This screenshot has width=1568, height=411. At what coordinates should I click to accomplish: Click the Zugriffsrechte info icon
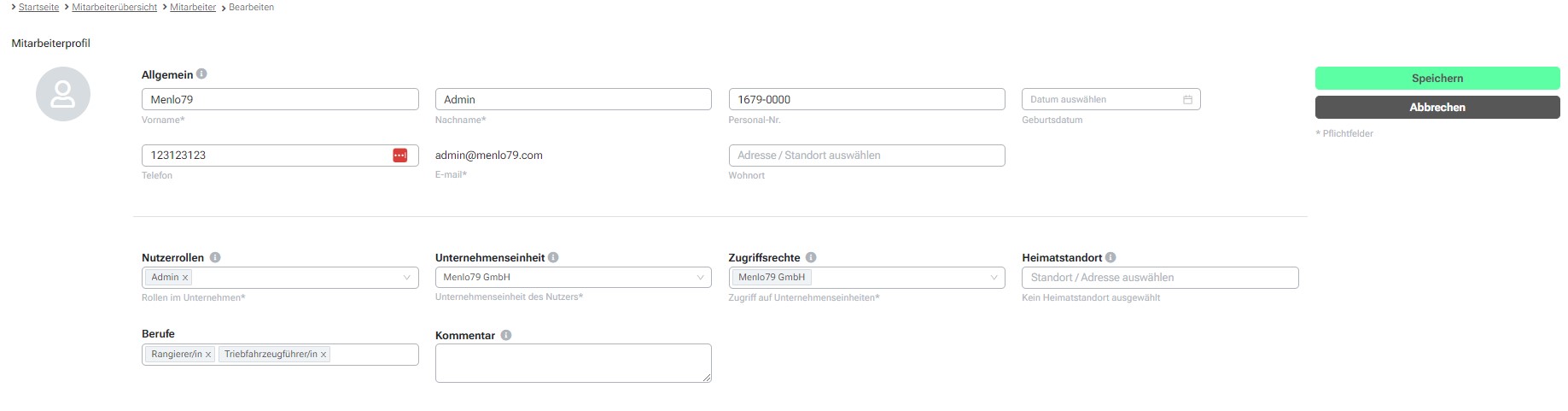click(x=811, y=257)
